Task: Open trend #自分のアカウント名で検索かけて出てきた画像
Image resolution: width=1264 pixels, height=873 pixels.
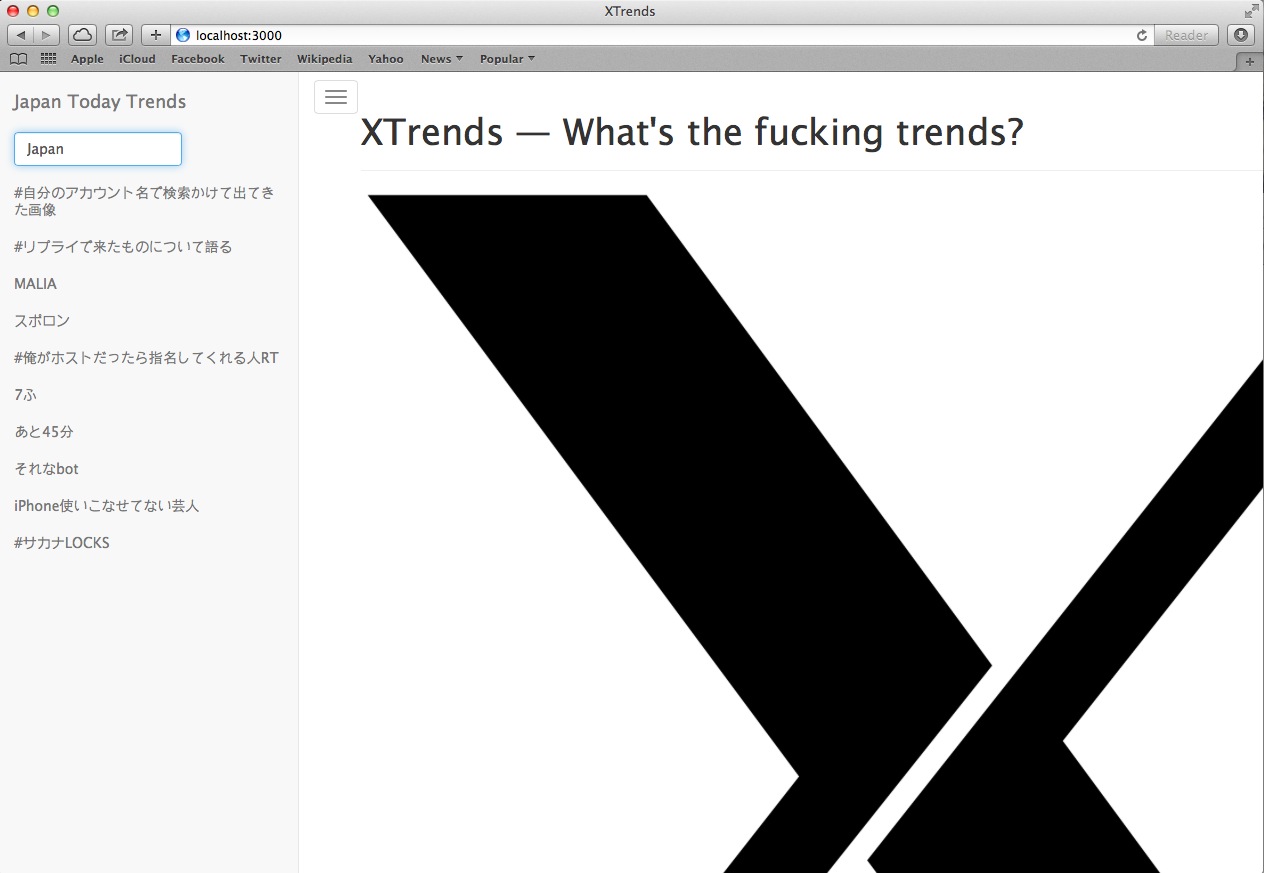Action: point(144,201)
